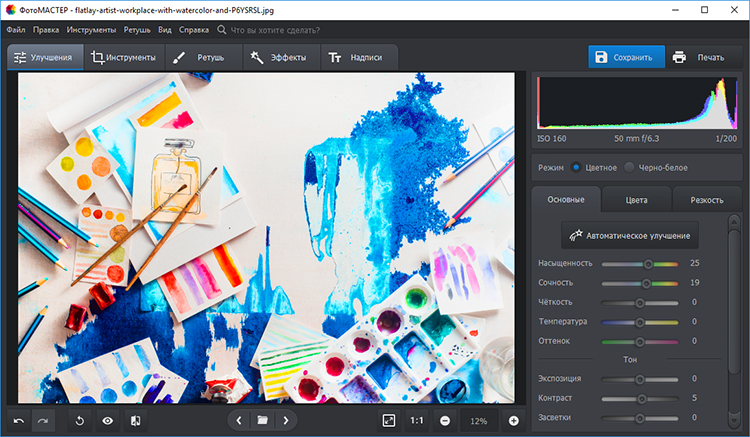Click the Автоматическое улучшение button
Image resolution: width=750 pixels, height=437 pixels.
tap(630, 235)
